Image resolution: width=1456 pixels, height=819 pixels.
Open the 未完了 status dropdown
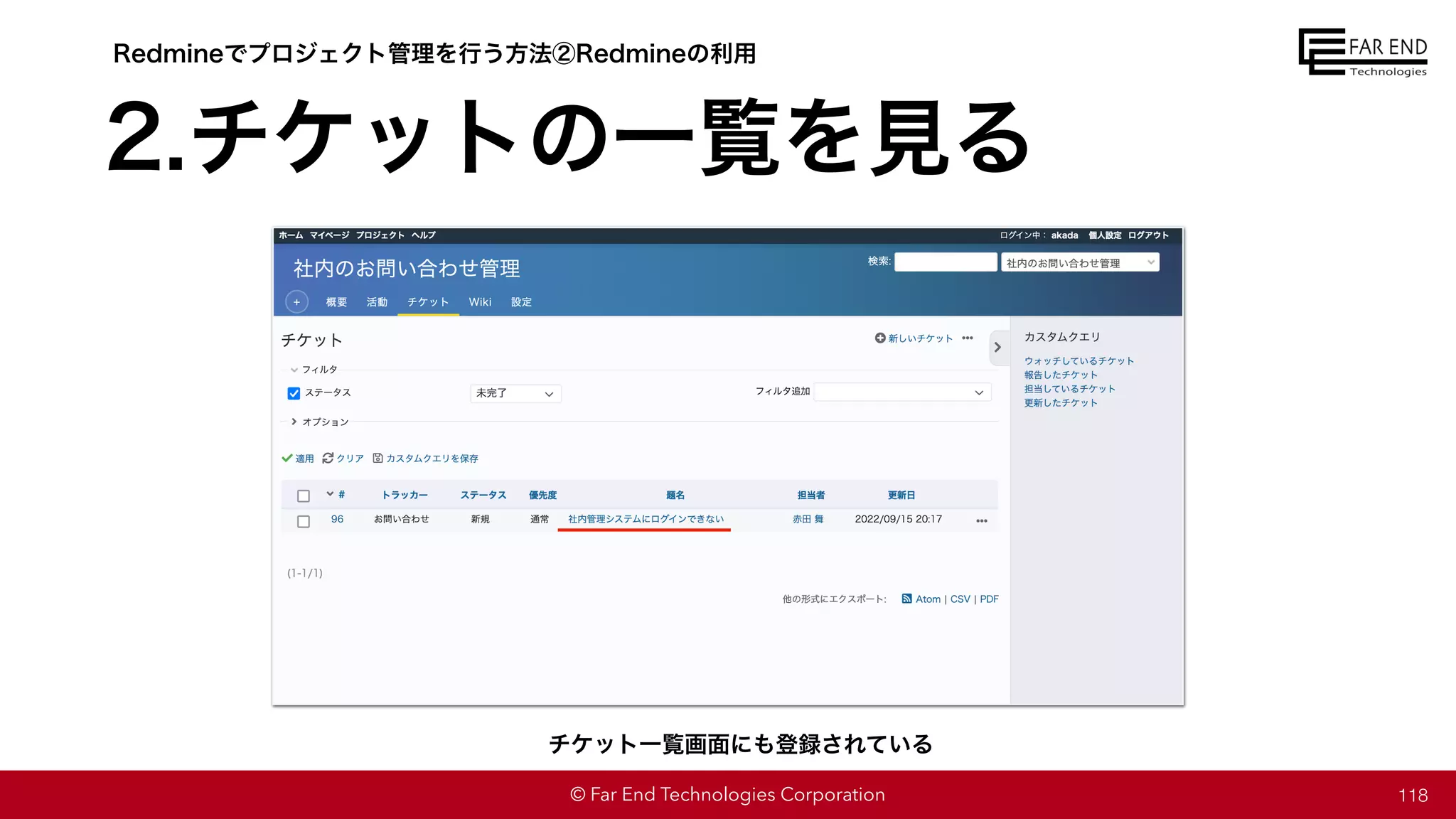click(515, 393)
